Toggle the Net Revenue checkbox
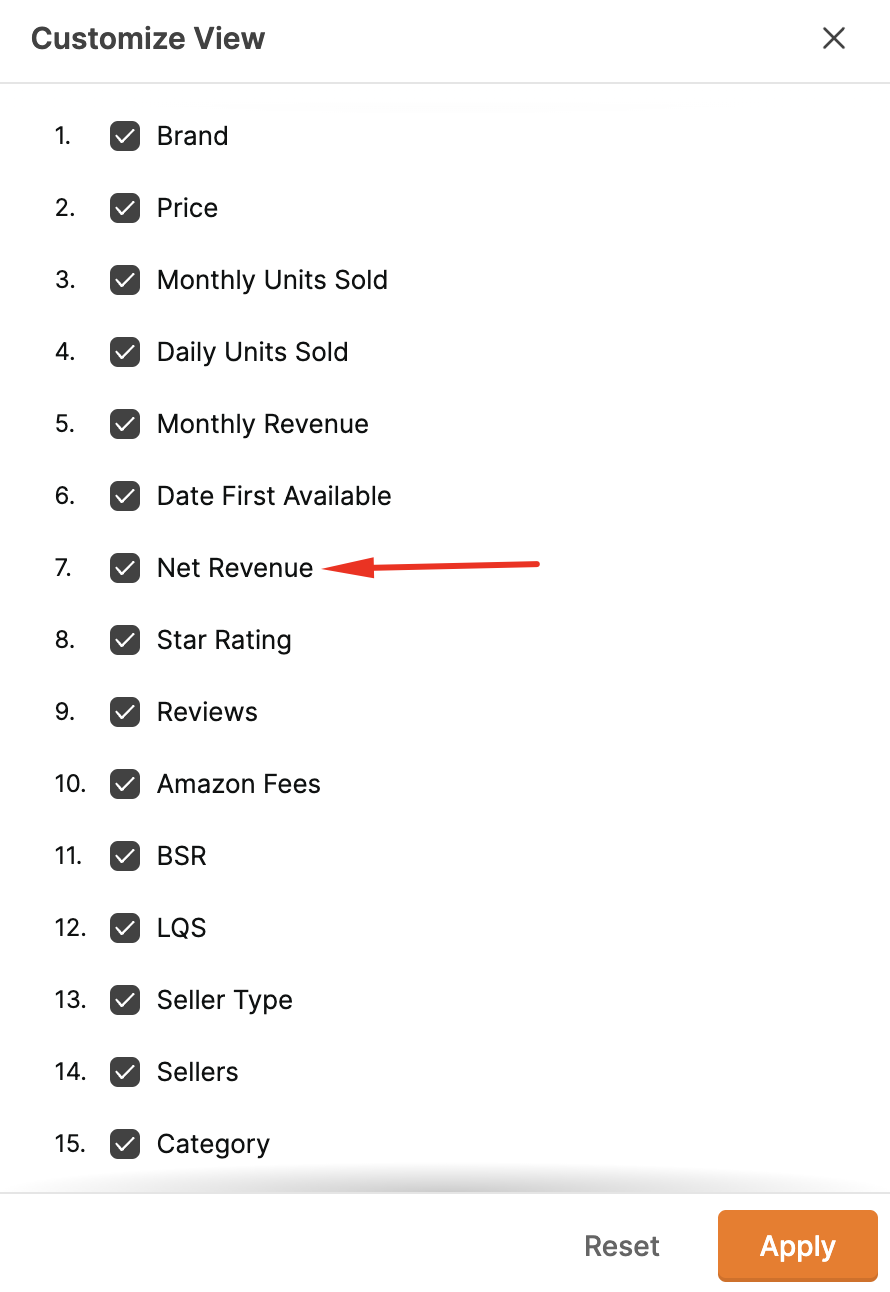890x1292 pixels. click(125, 568)
